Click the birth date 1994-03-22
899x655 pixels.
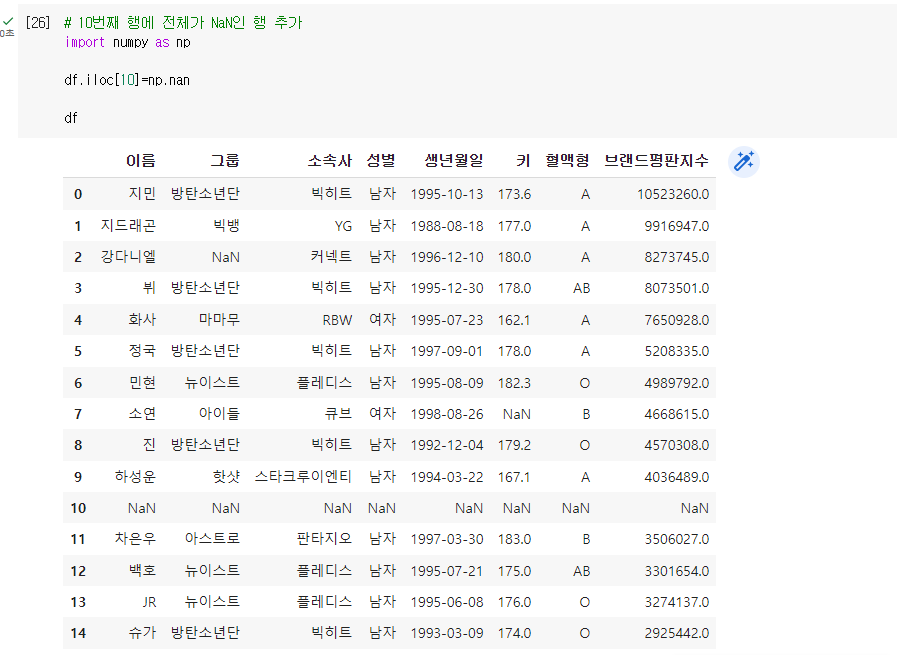(447, 477)
